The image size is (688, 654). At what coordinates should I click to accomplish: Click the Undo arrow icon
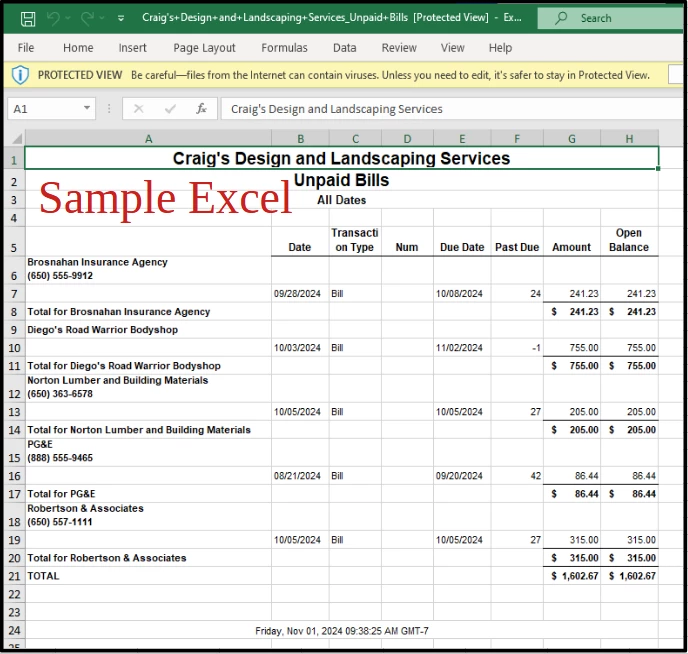[x=54, y=18]
